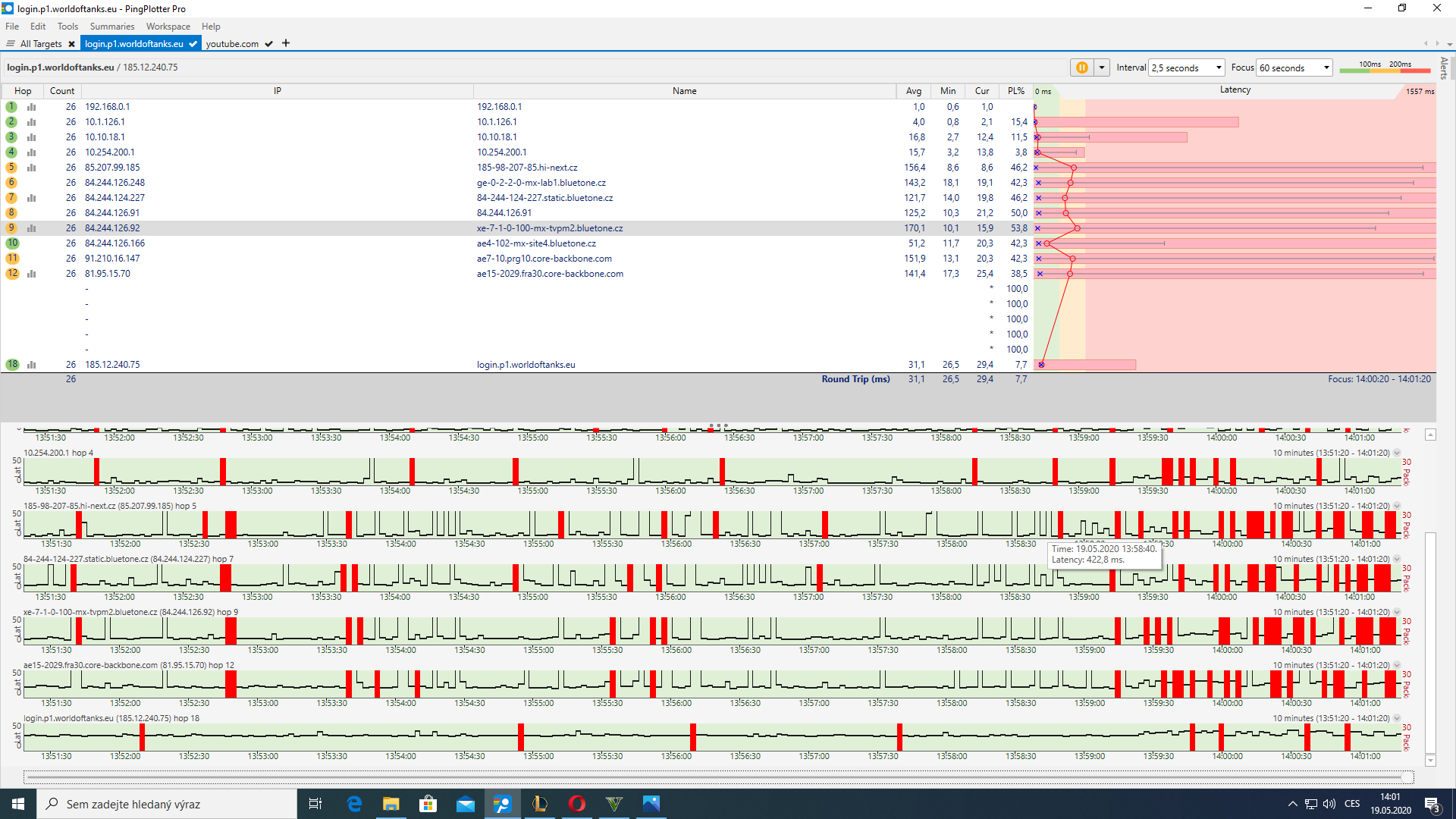Open the Workspace menu
This screenshot has height=819, width=1456.
[x=168, y=27]
